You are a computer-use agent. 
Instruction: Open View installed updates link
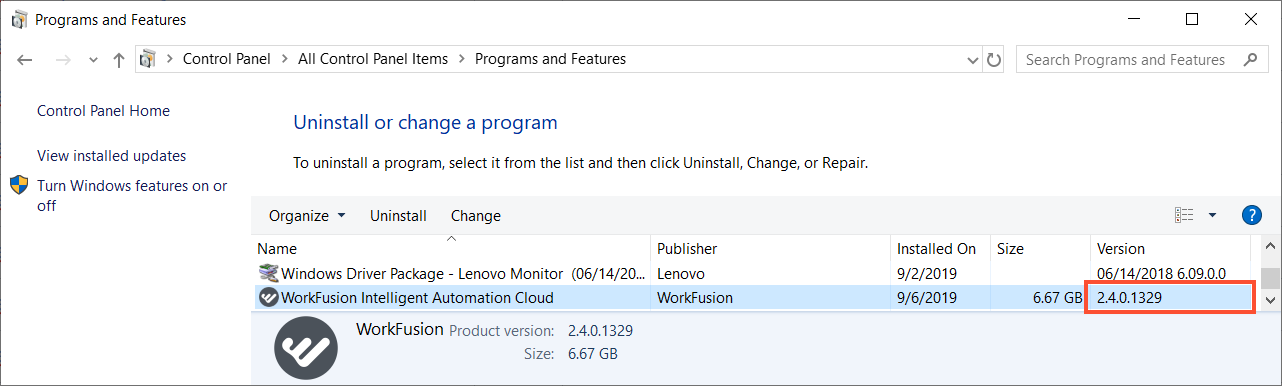[x=111, y=156]
